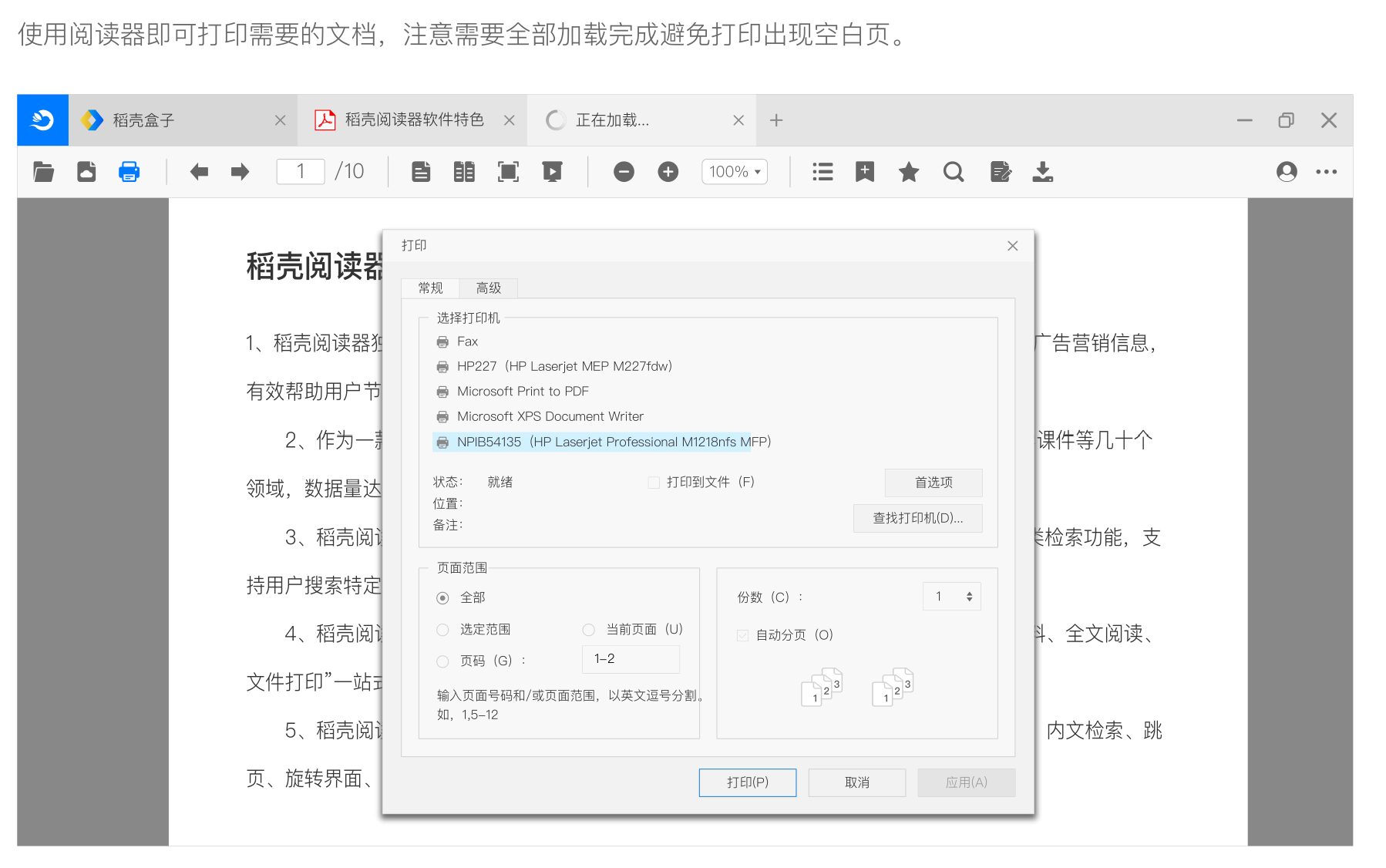The height and width of the screenshot is (868, 1386).
Task: Close the 稻壳阅读器软件特色 tab
Action: (510, 120)
